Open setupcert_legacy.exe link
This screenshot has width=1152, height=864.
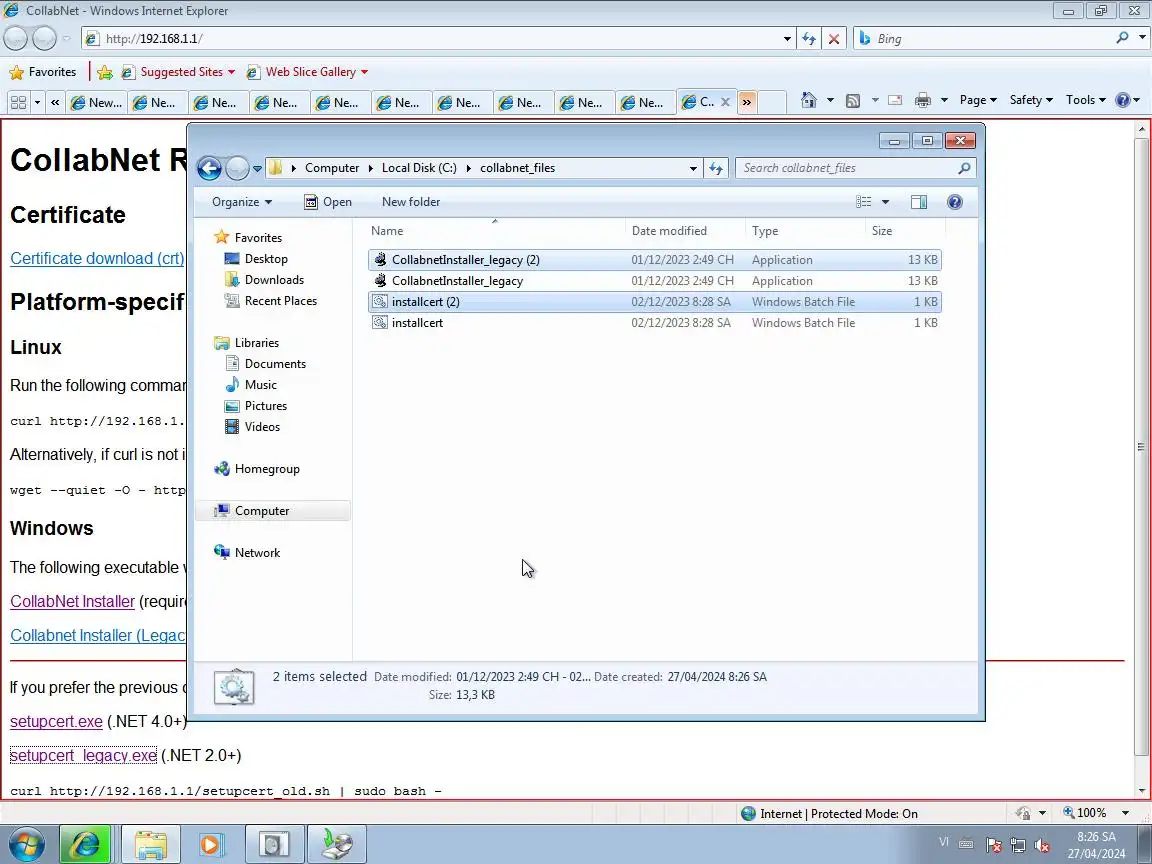[83, 755]
